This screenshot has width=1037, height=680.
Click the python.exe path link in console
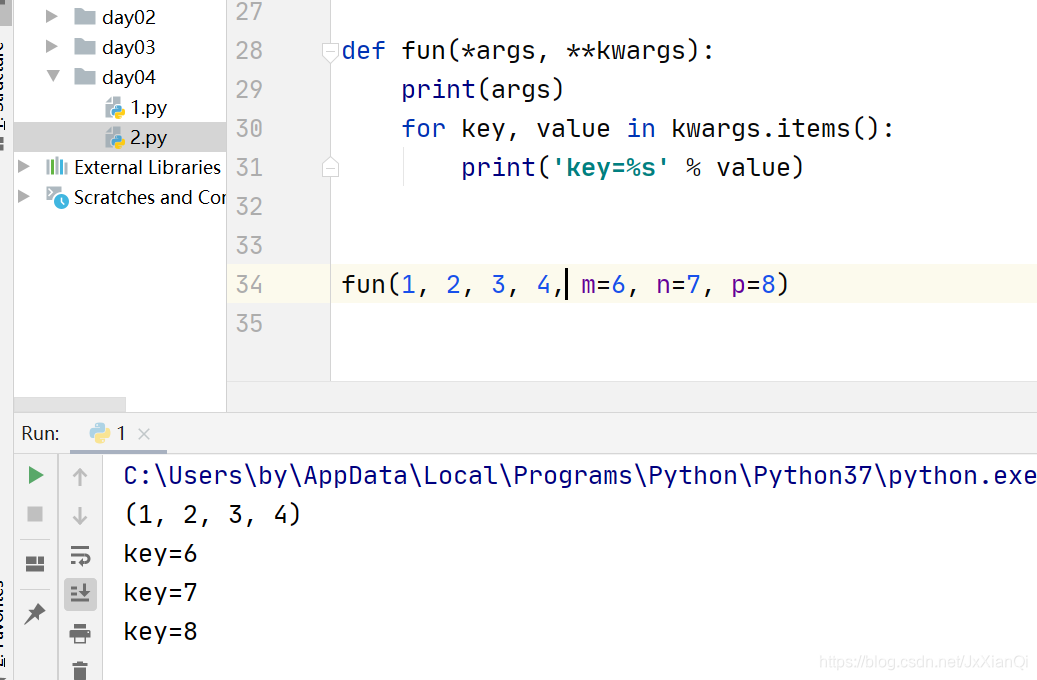pos(580,476)
